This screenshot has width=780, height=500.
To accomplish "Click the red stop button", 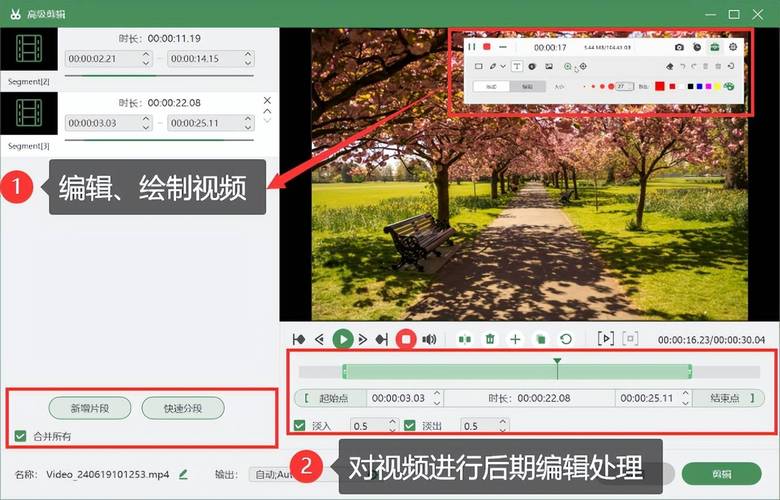I will tap(406, 339).
